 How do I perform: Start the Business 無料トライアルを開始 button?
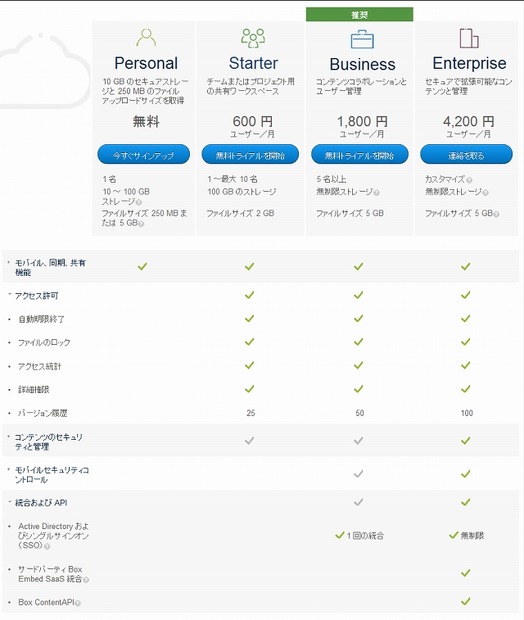tap(359, 155)
